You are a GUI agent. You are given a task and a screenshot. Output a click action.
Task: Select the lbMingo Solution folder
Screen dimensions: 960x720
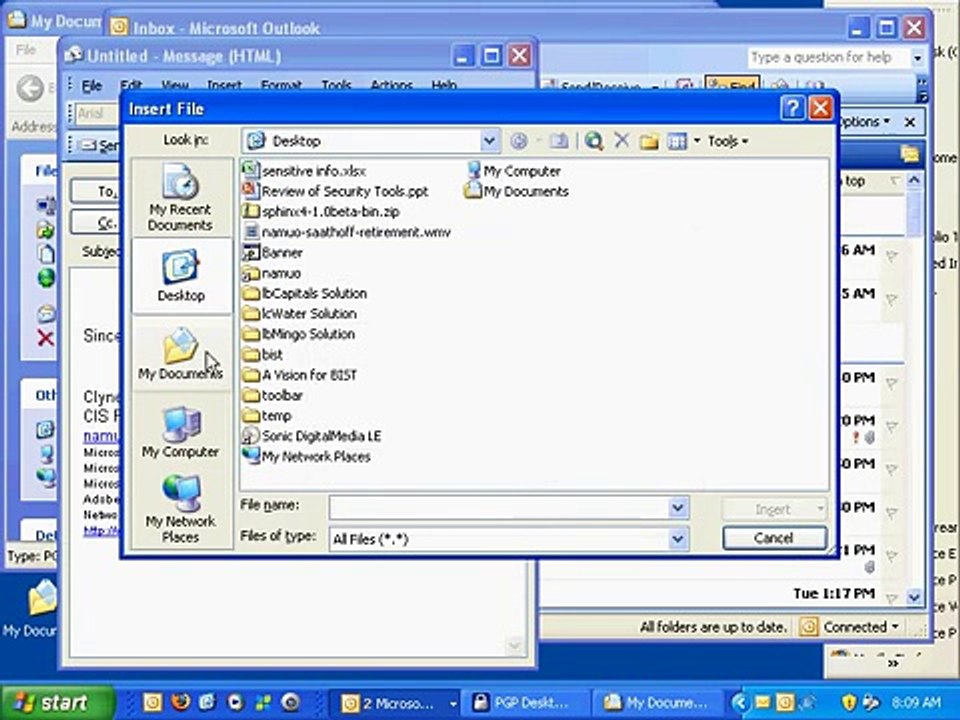(x=299, y=334)
